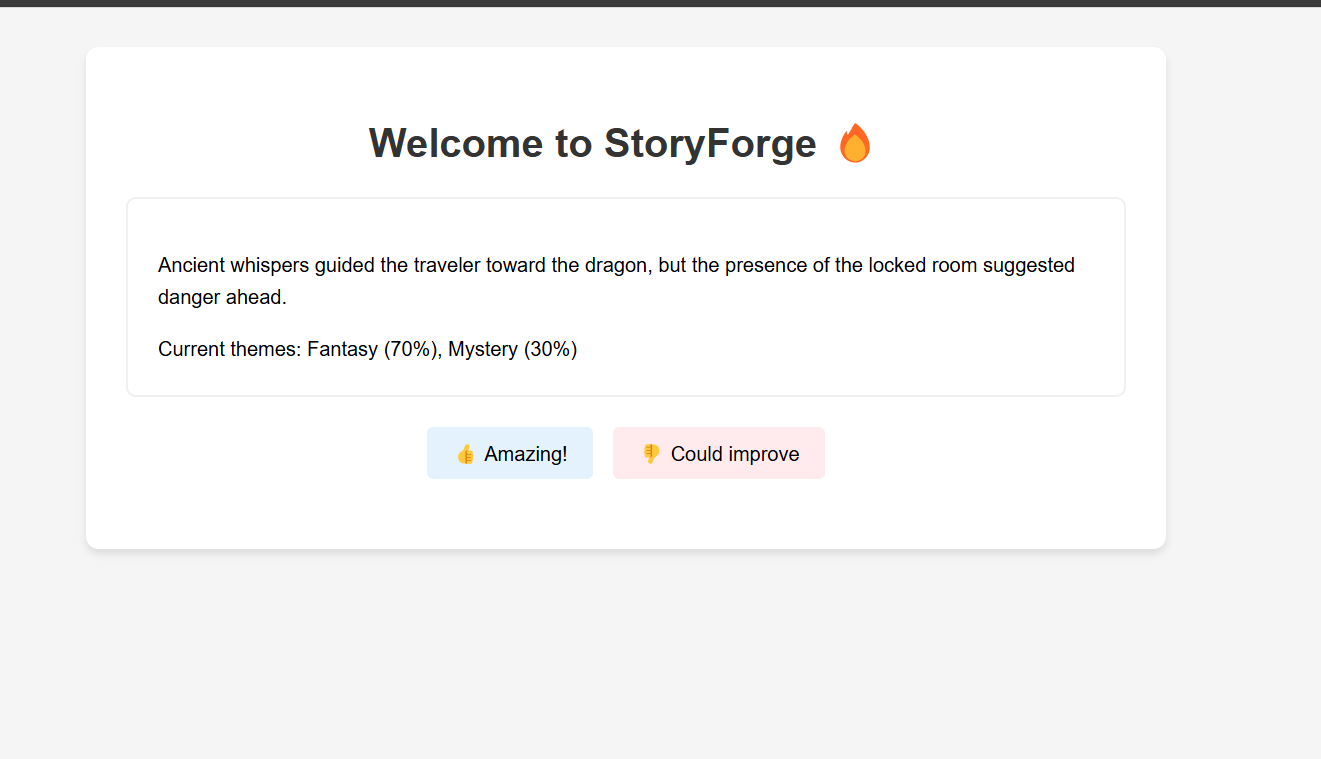
Task: Select the Could improve button
Action: [719, 453]
